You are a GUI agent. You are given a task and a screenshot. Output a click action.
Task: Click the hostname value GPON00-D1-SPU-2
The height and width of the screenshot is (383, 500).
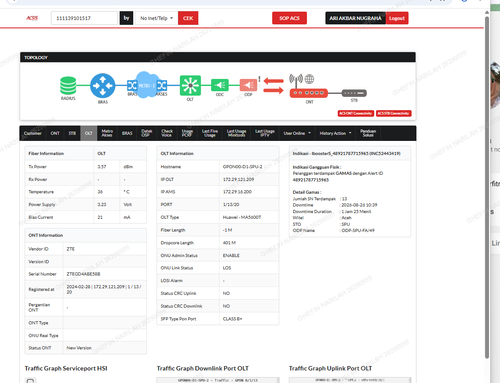243,167
